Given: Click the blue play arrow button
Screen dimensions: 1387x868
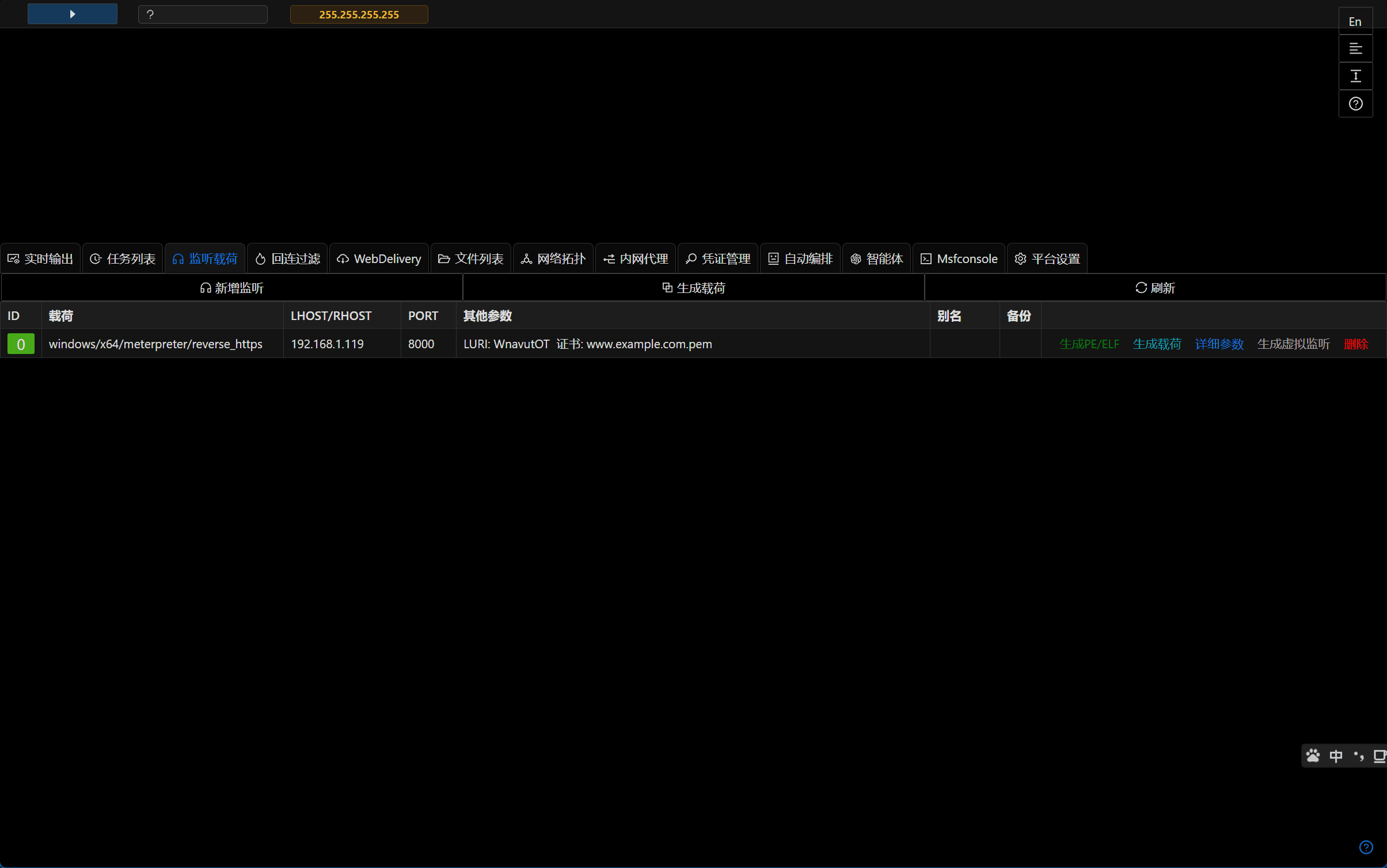Looking at the screenshot, I should (x=73, y=14).
